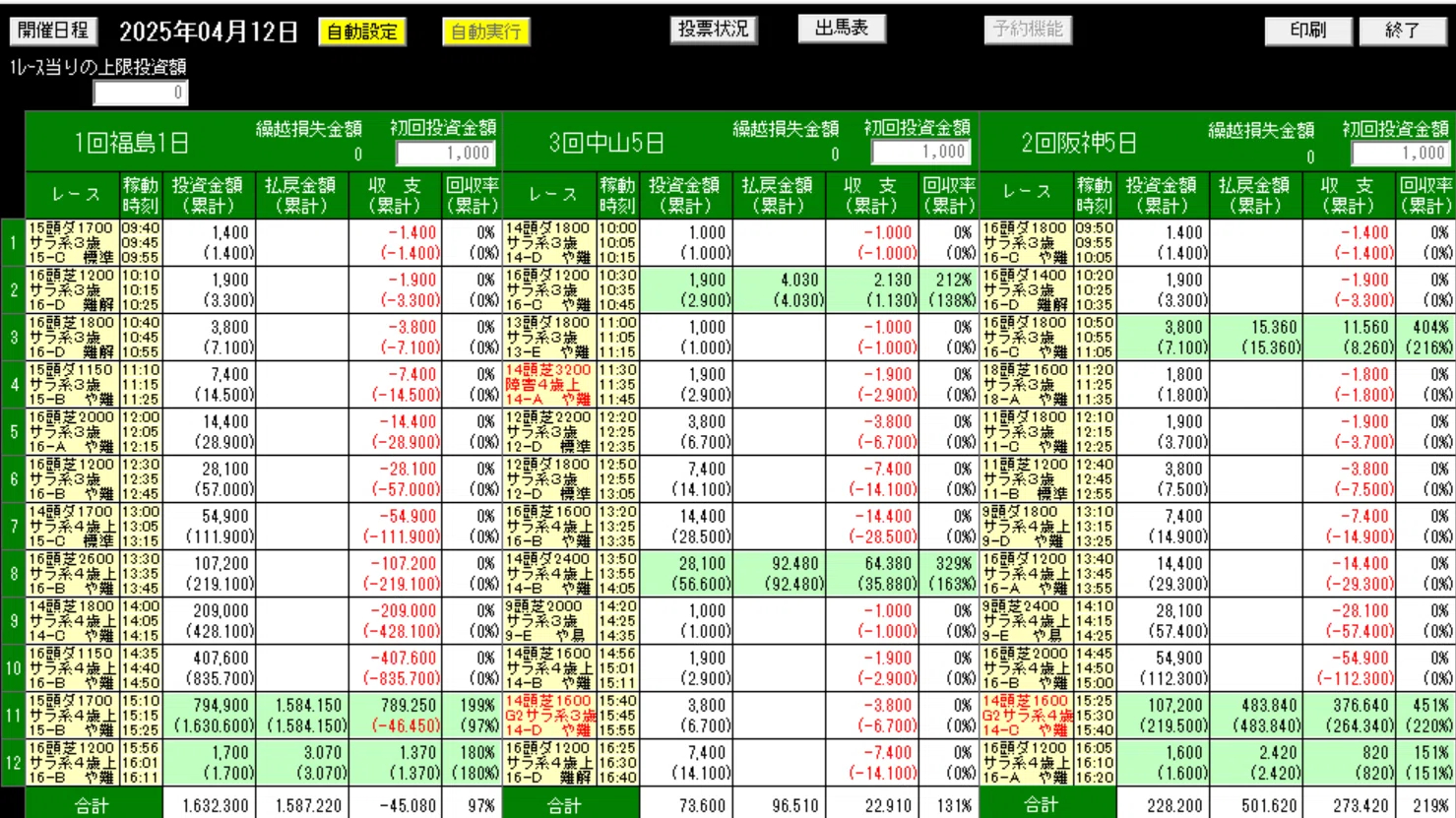Click the 印刷 print button

tap(1308, 31)
